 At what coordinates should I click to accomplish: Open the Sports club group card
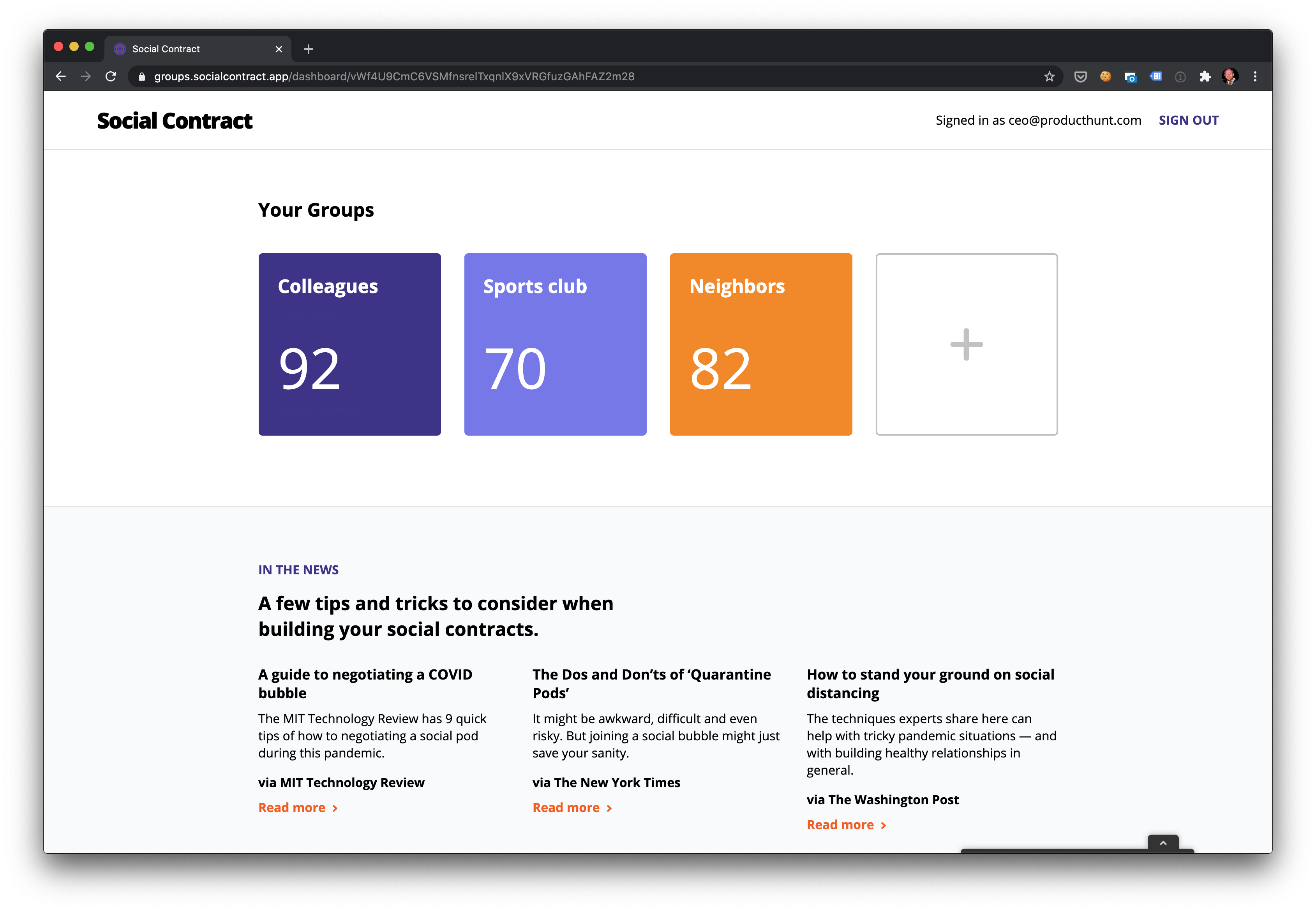[555, 344]
